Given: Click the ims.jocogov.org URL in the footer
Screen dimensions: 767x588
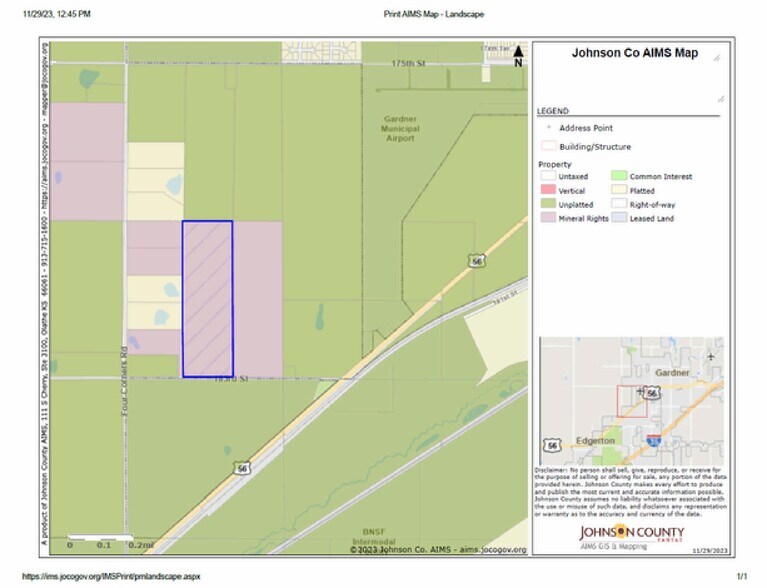Looking at the screenshot, I should coord(111,576).
